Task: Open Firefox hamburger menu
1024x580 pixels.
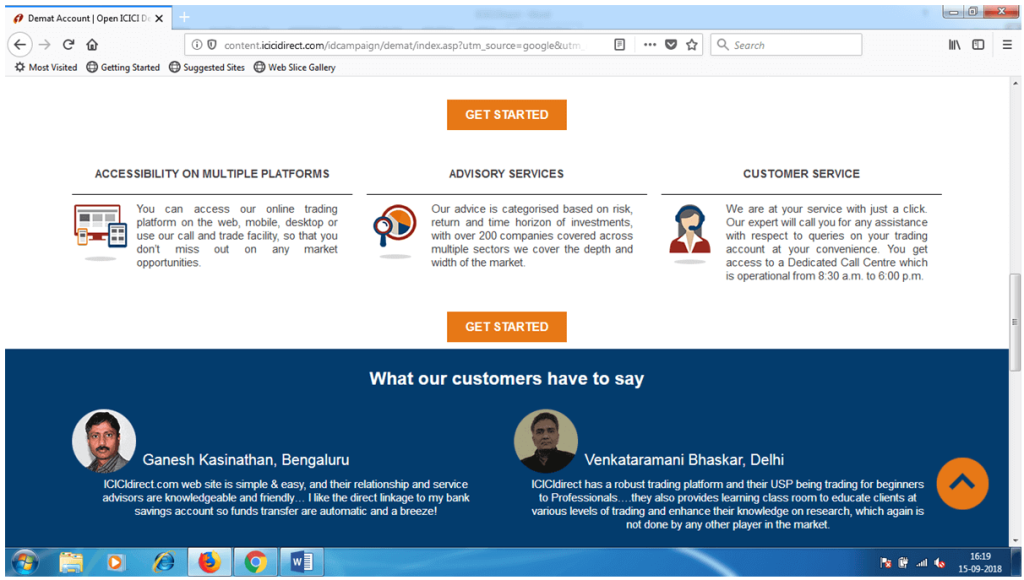Action: pyautogui.click(x=1007, y=44)
